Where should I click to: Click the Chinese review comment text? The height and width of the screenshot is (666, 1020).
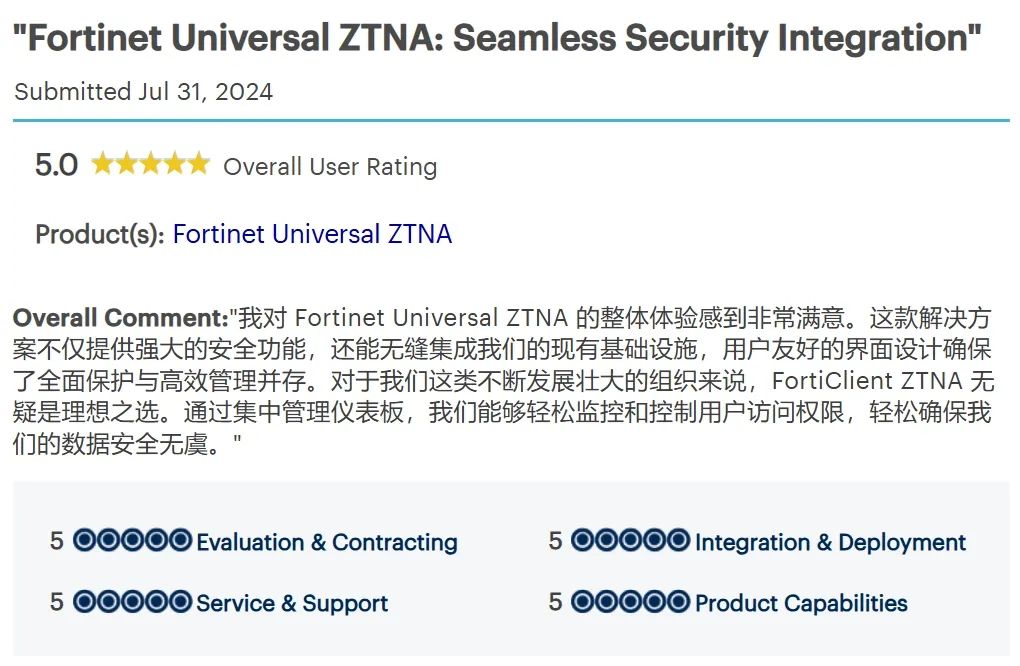click(x=500, y=382)
